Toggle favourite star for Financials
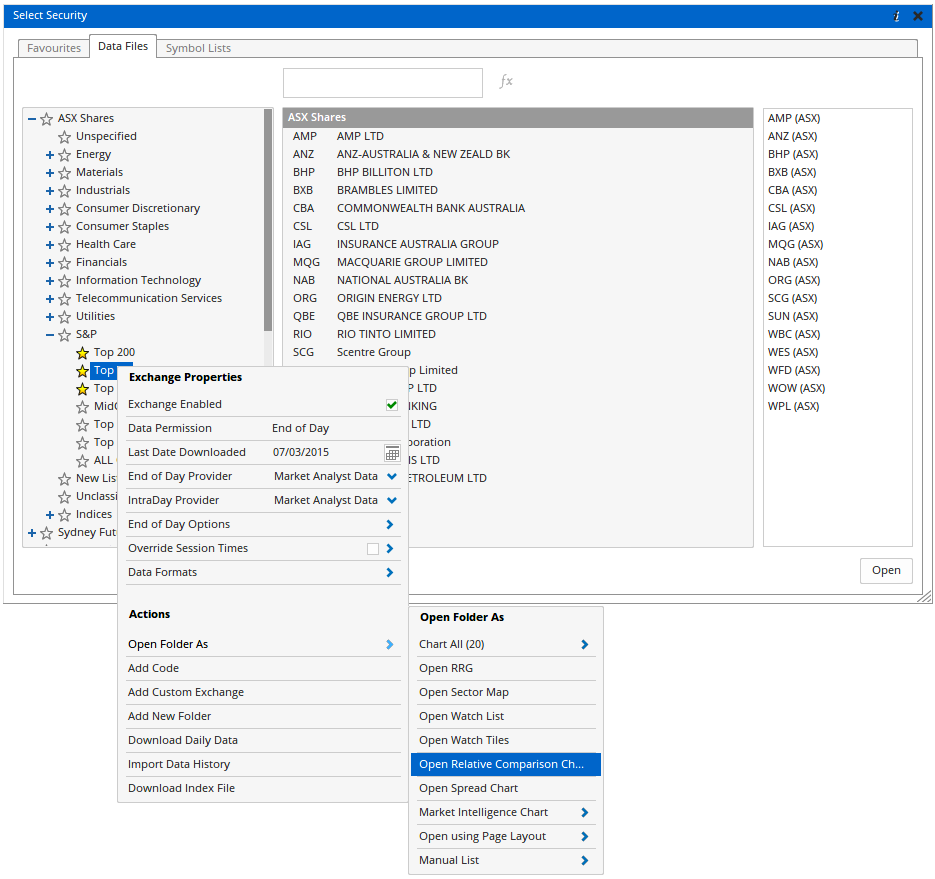935x879 pixels. [x=64, y=262]
